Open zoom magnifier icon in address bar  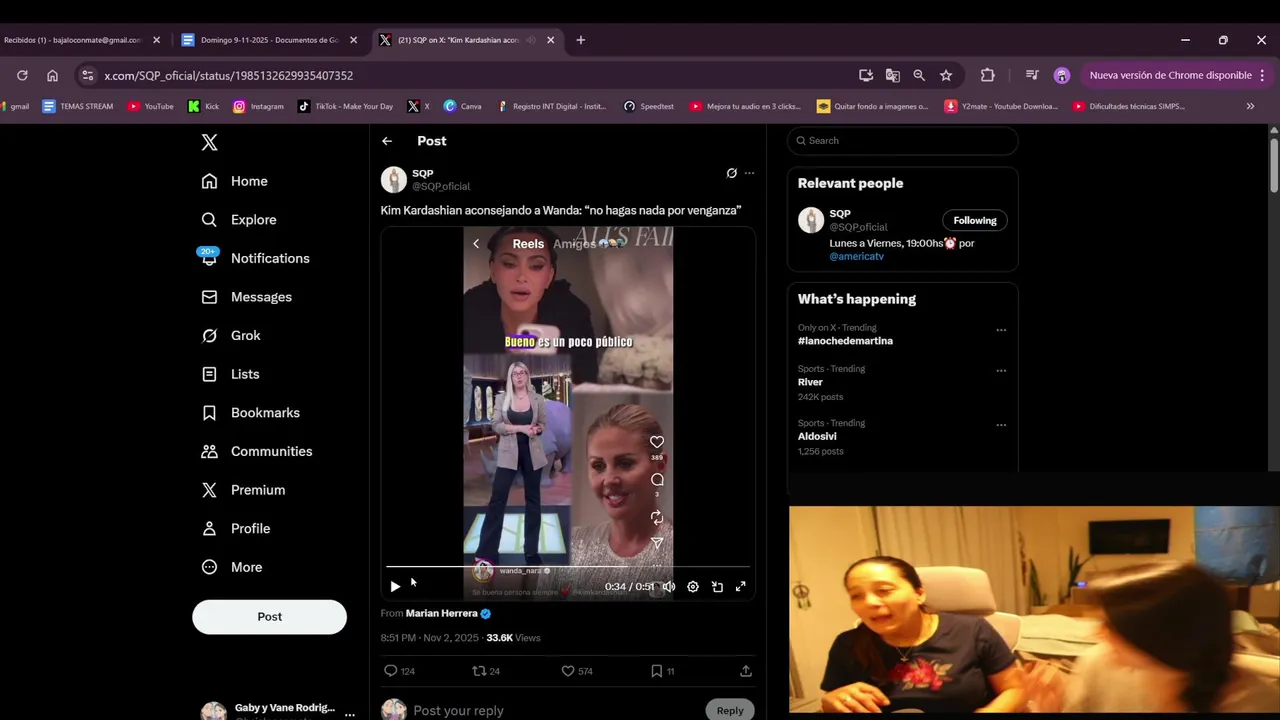click(x=919, y=75)
